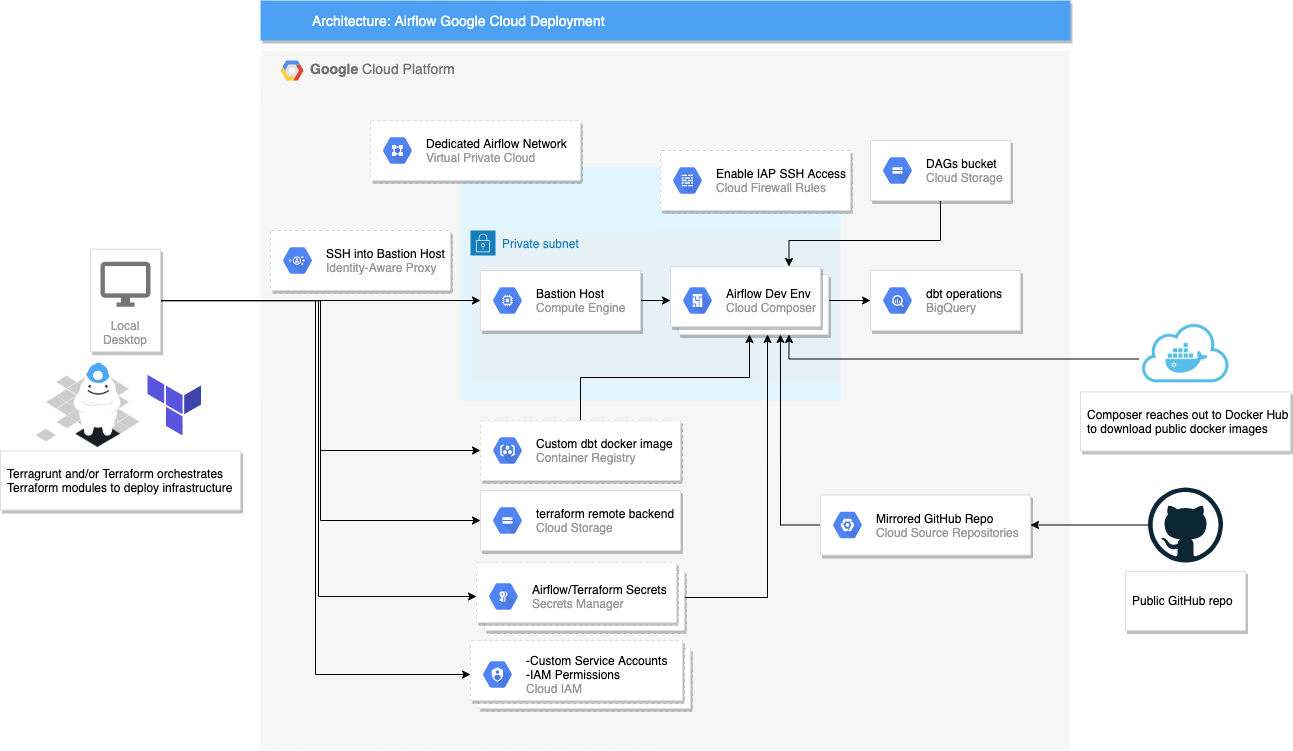The image size is (1293, 751).
Task: Select the Cloud Source Repositories icon
Action: (x=847, y=525)
